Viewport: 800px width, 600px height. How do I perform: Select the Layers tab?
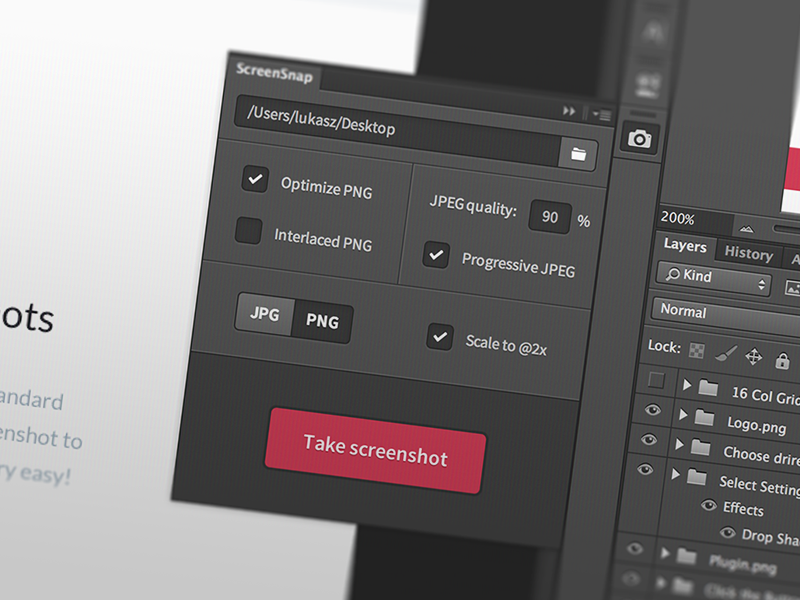pyautogui.click(x=685, y=246)
